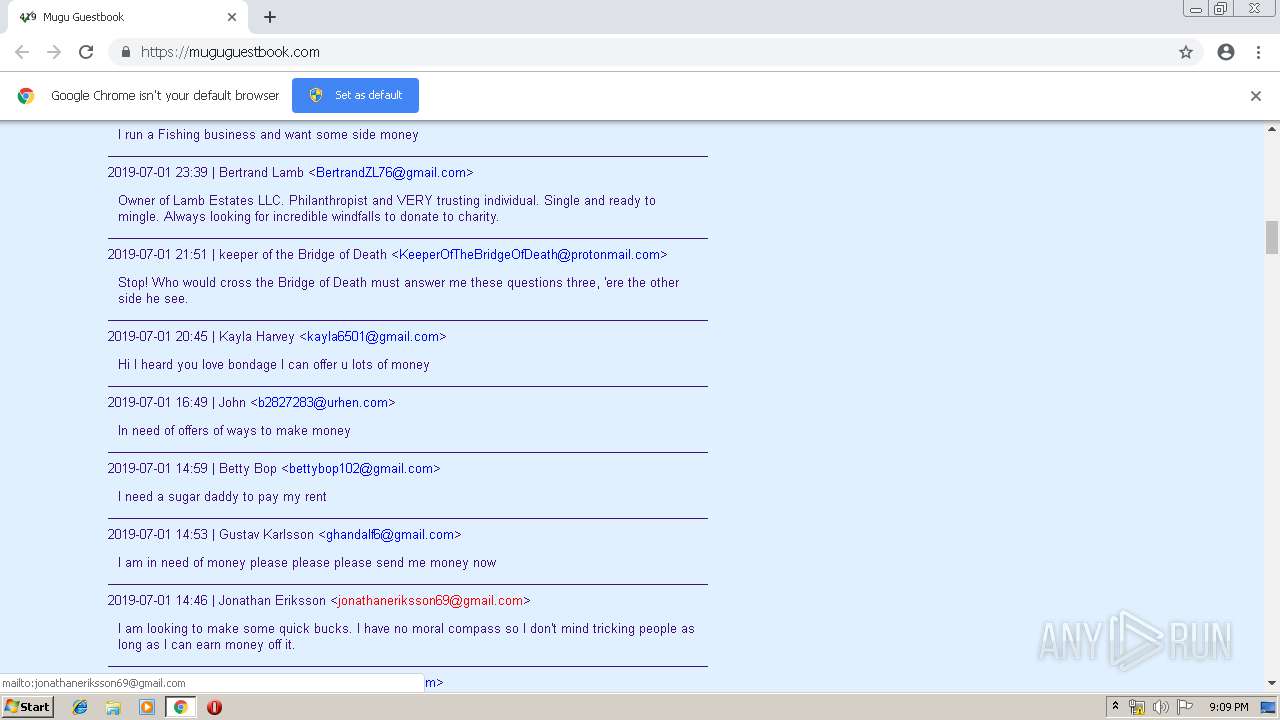Select Chrome in the taskbar
The width and height of the screenshot is (1280, 720).
(x=180, y=707)
